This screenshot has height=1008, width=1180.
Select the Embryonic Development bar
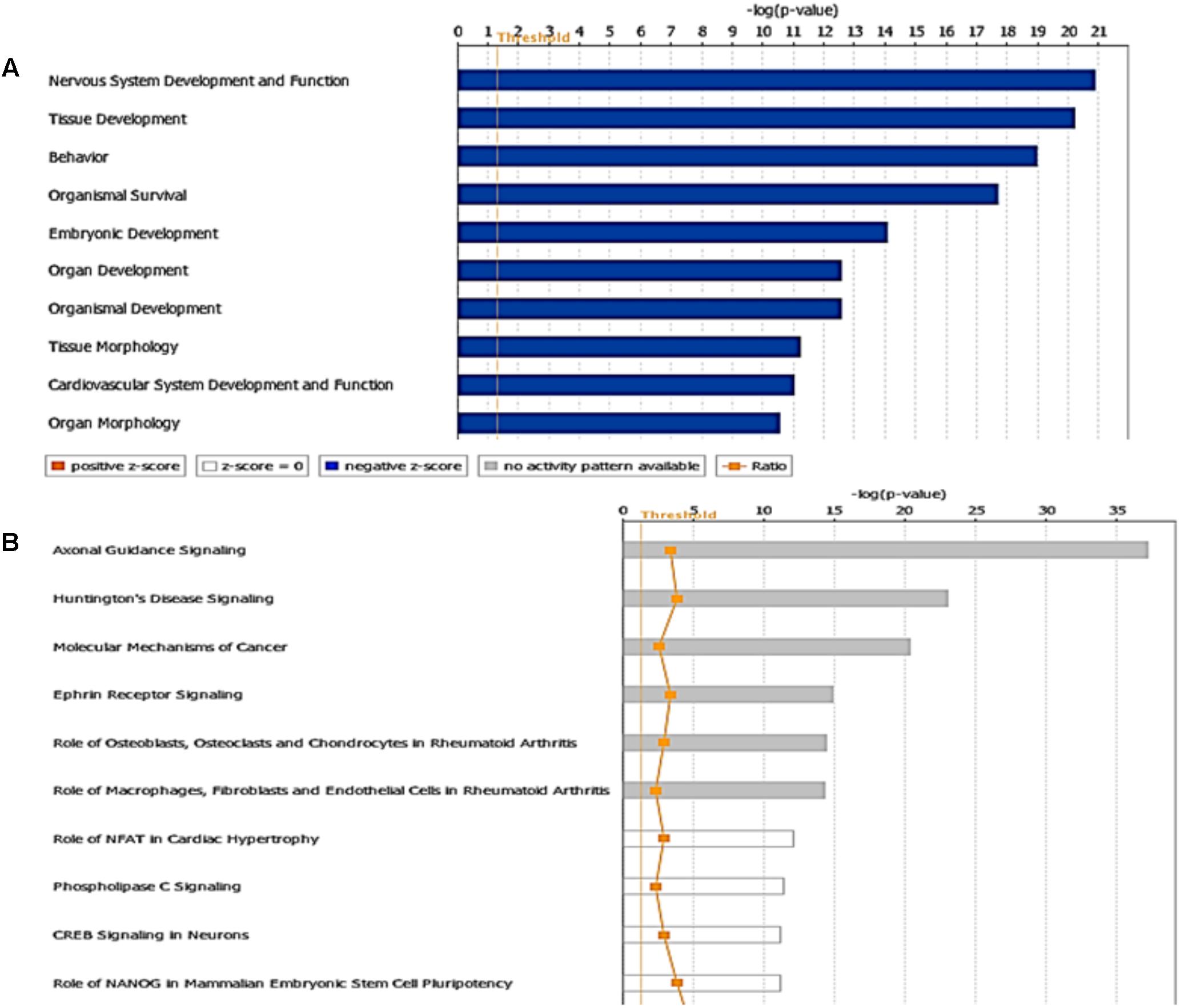click(673, 232)
